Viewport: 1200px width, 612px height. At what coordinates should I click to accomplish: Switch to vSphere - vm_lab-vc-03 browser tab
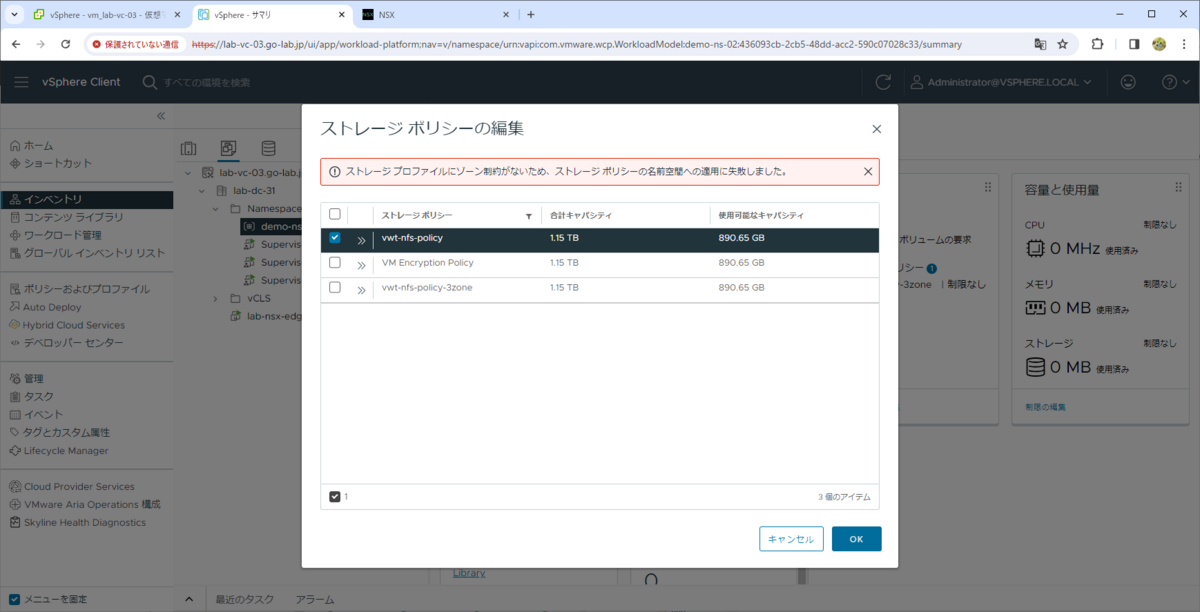pyautogui.click(x=106, y=15)
